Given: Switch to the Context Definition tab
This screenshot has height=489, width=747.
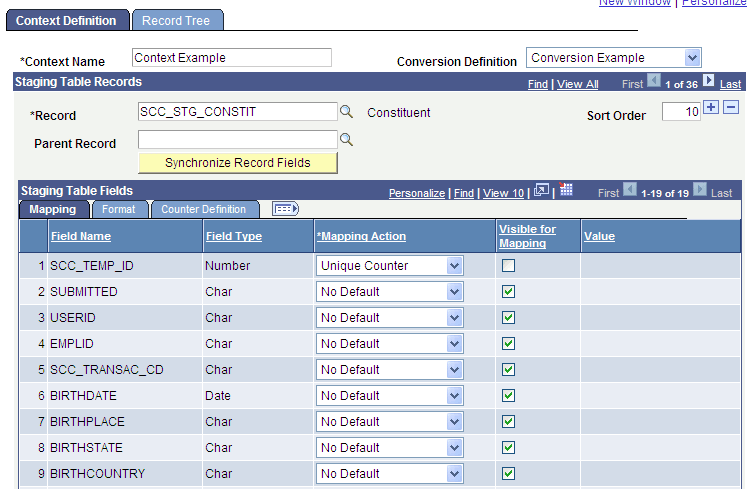Looking at the screenshot, I should click(x=67, y=20).
